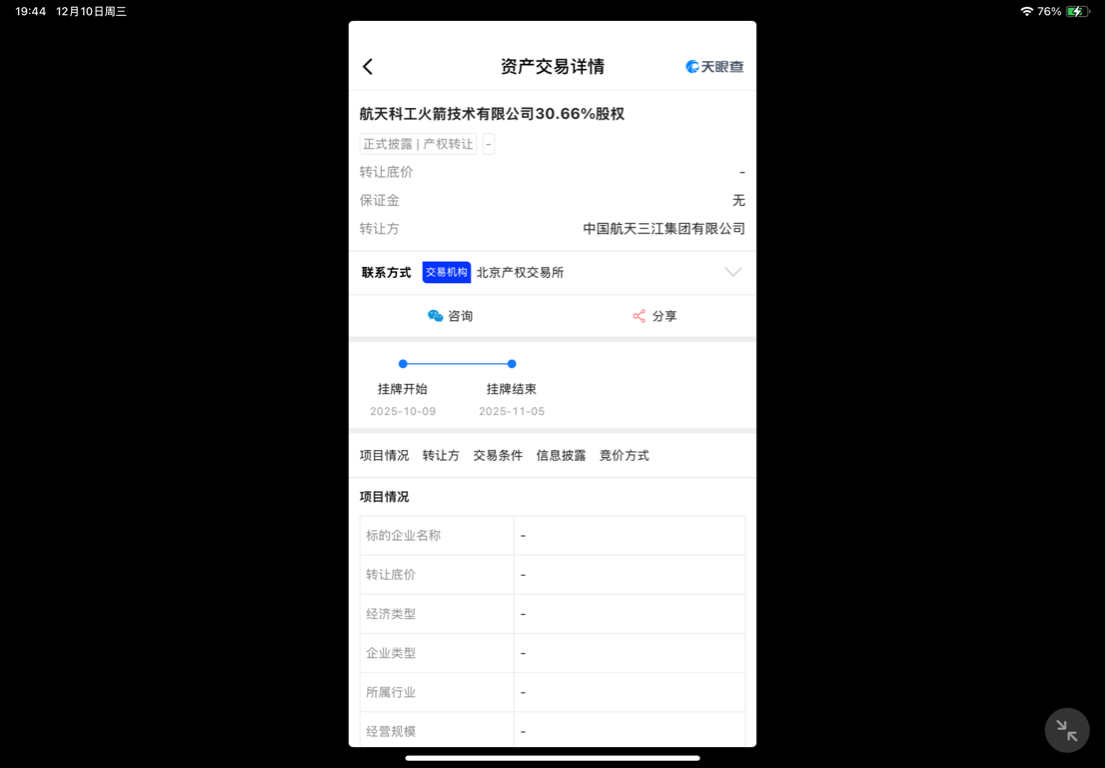1106x768 pixels.
Task: Switch to the 转让方 tab
Action: coord(441,456)
